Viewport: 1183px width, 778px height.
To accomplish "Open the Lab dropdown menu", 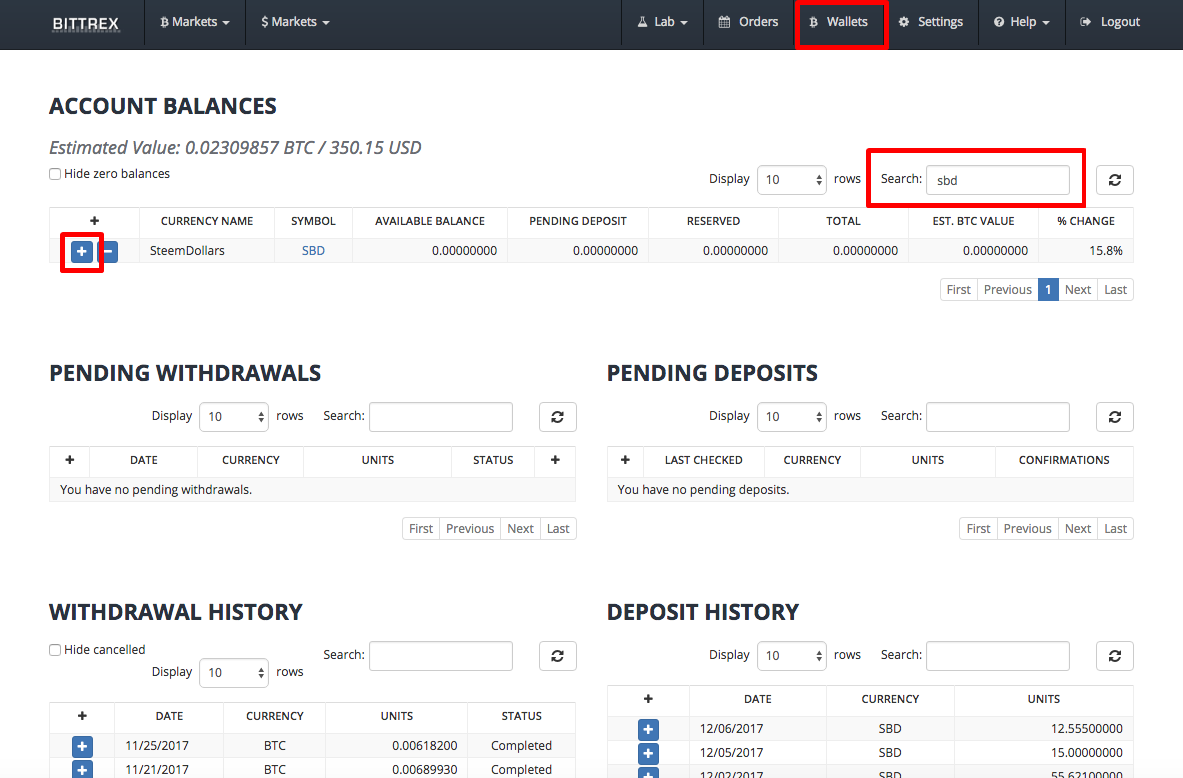I will pyautogui.click(x=662, y=22).
